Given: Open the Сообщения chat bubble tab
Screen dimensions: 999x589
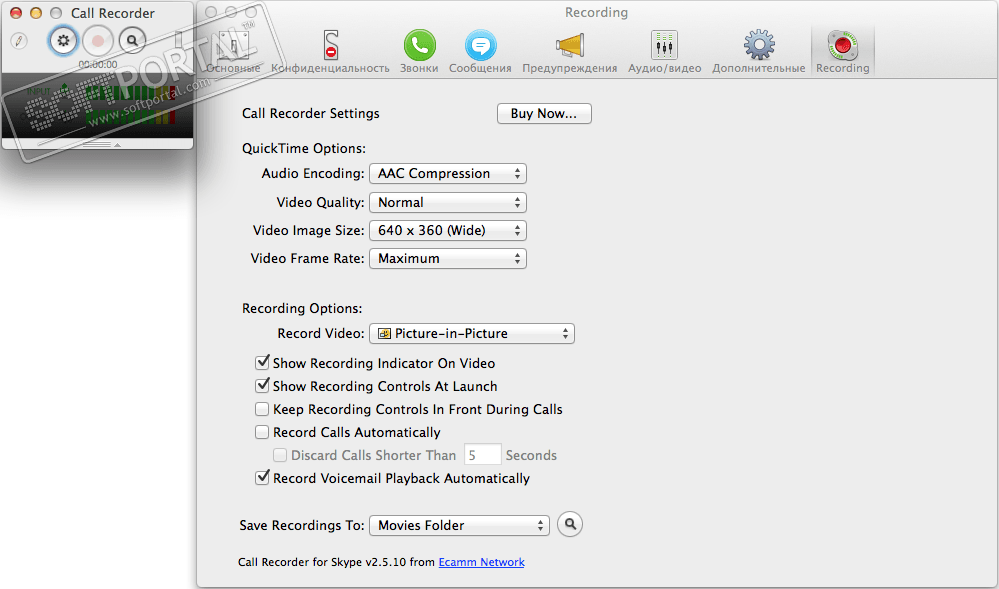Looking at the screenshot, I should (x=480, y=52).
